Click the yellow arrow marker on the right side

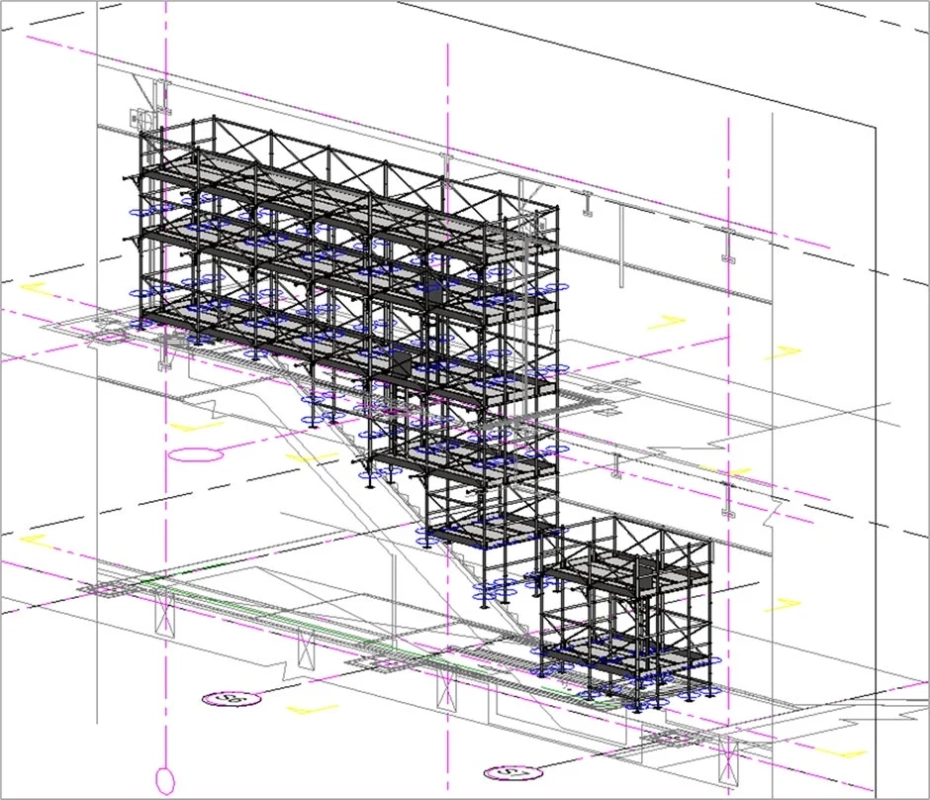[784, 351]
